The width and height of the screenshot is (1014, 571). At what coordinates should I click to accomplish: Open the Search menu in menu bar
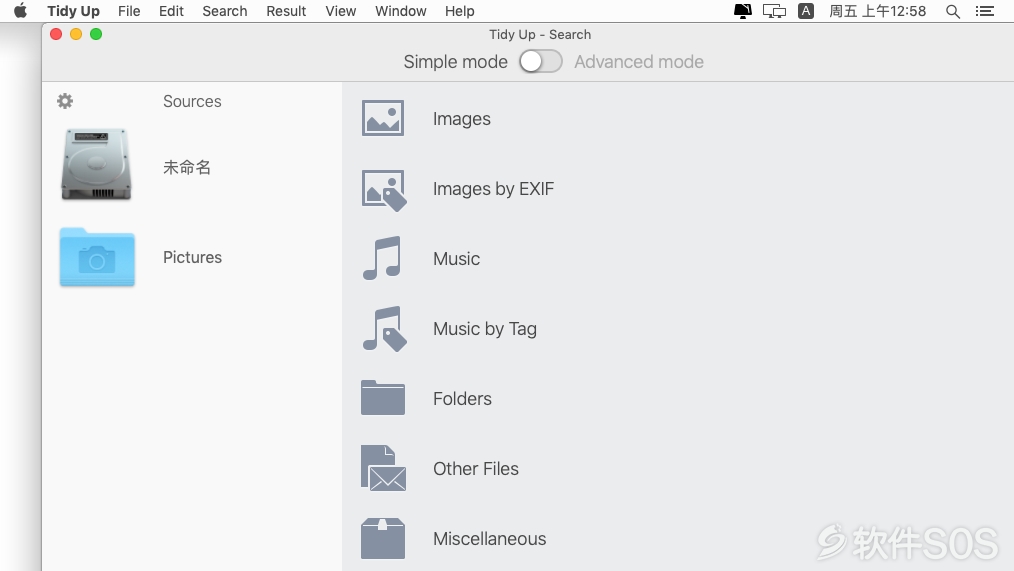click(224, 11)
